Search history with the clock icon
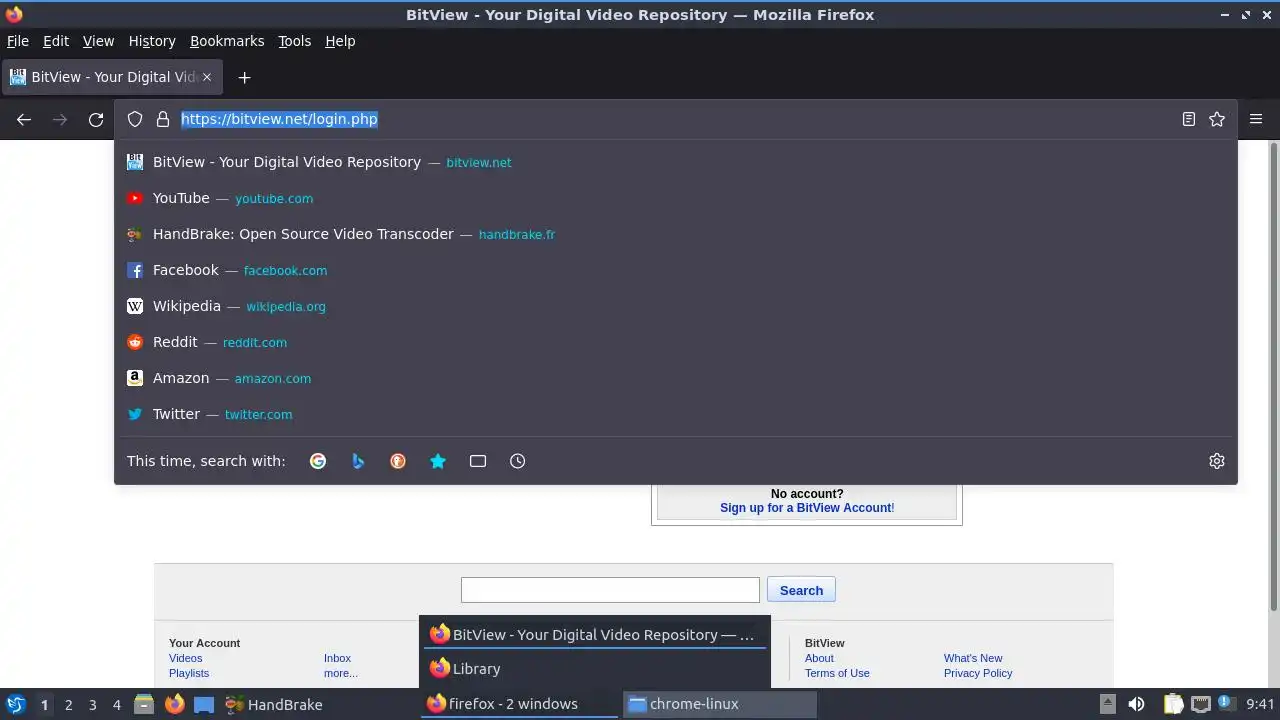This screenshot has height=720, width=1280. coord(518,461)
